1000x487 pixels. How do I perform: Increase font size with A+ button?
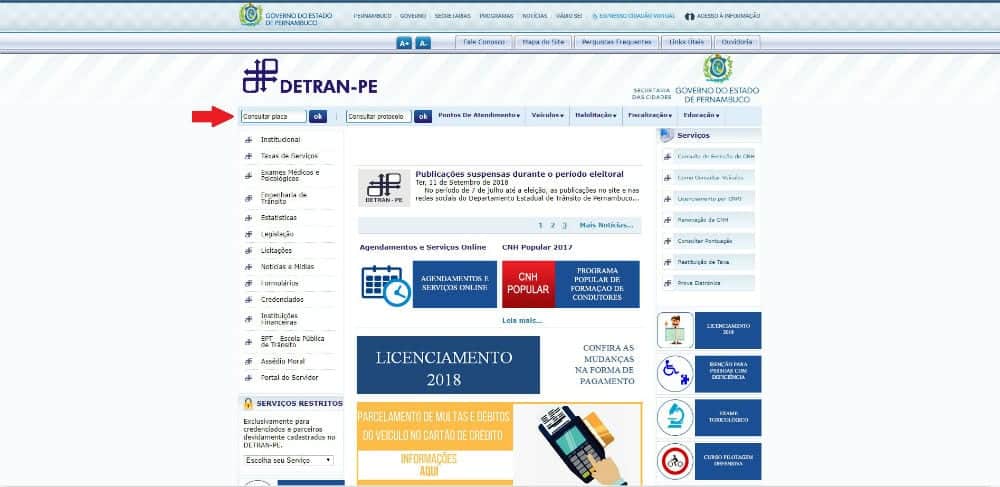pos(404,43)
